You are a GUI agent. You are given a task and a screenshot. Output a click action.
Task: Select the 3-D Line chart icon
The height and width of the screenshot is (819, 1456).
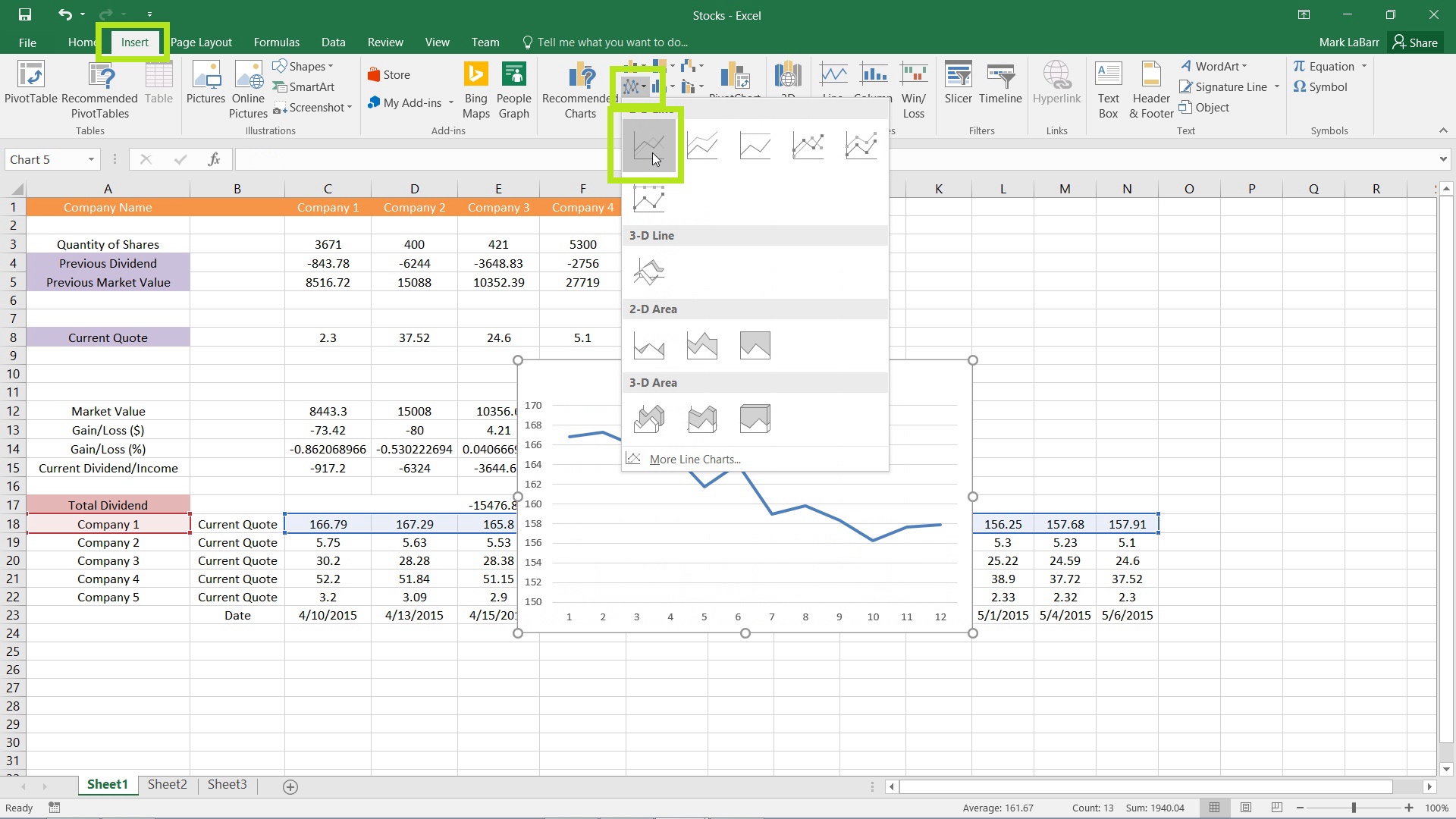pos(649,271)
